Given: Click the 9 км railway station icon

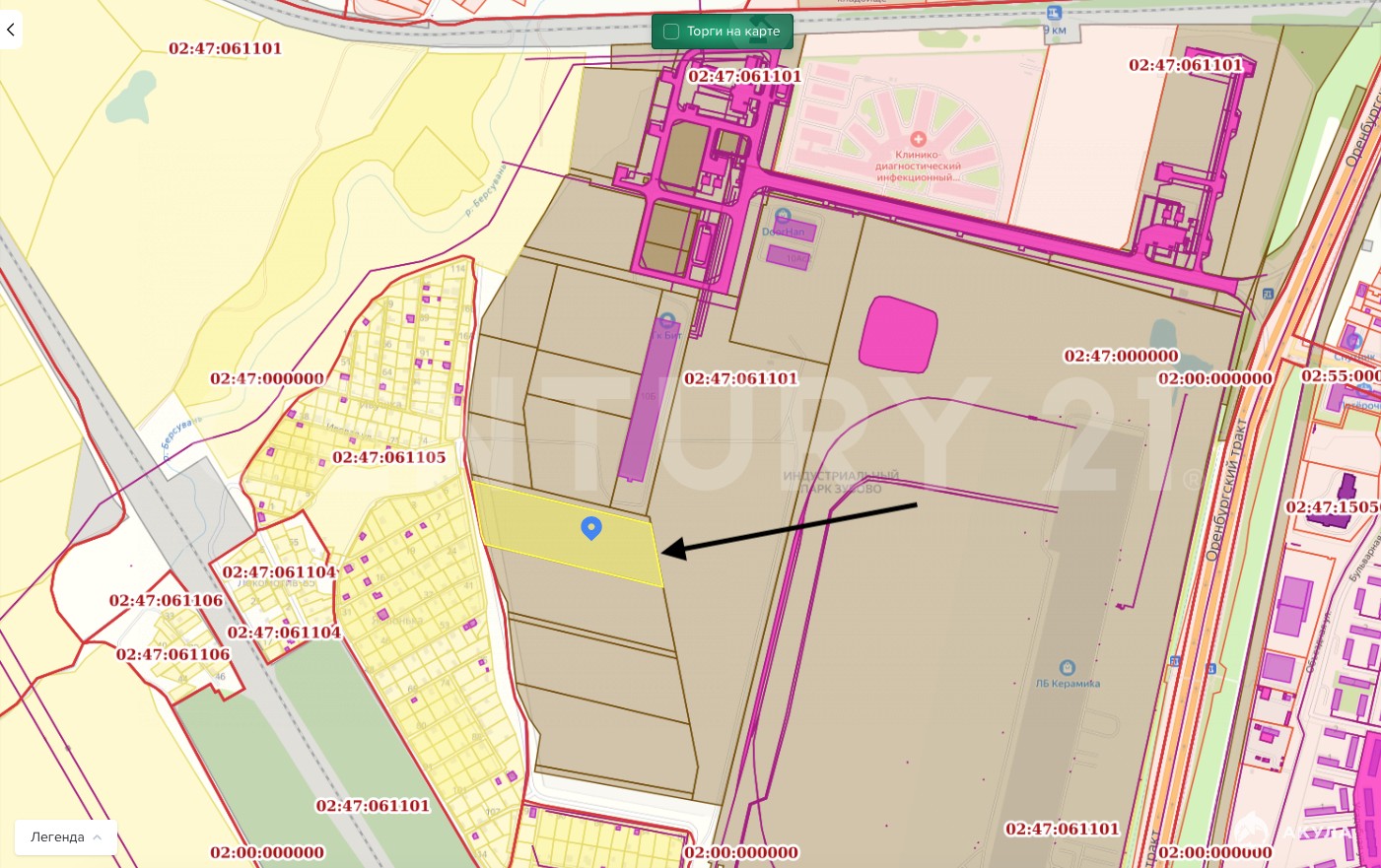Looking at the screenshot, I should (1054, 14).
